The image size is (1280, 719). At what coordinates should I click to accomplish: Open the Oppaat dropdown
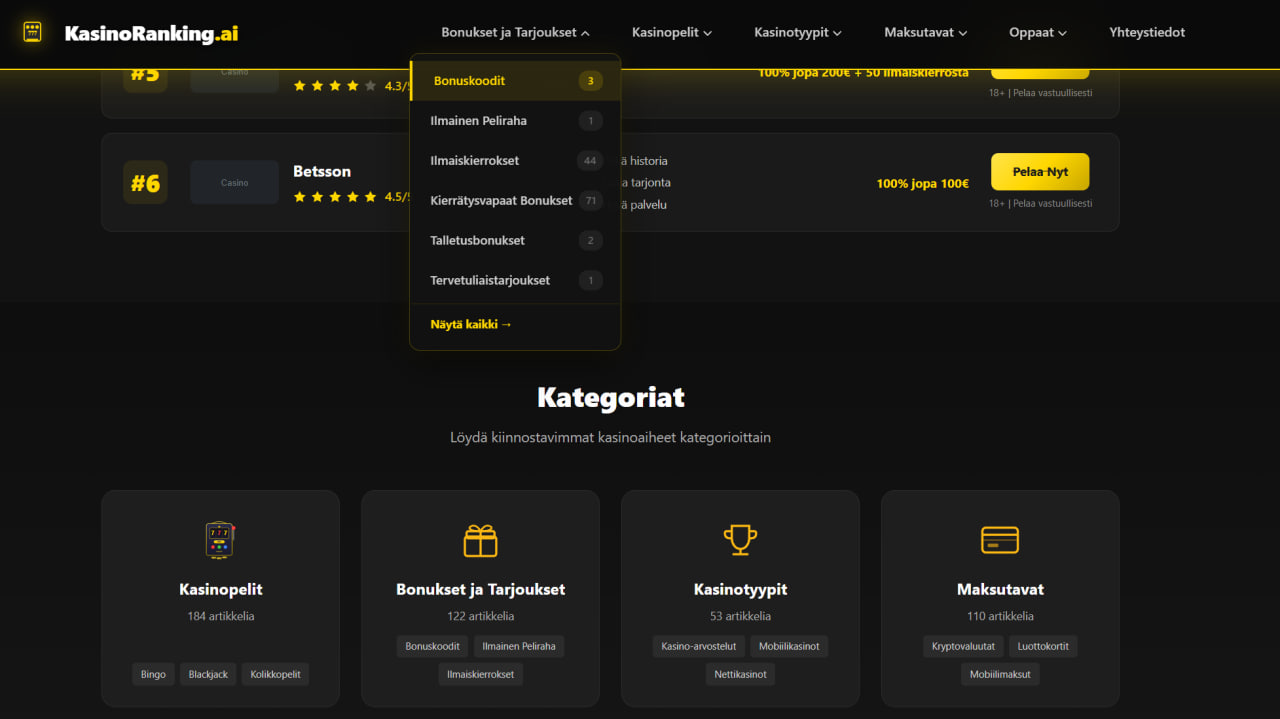pyautogui.click(x=1037, y=31)
